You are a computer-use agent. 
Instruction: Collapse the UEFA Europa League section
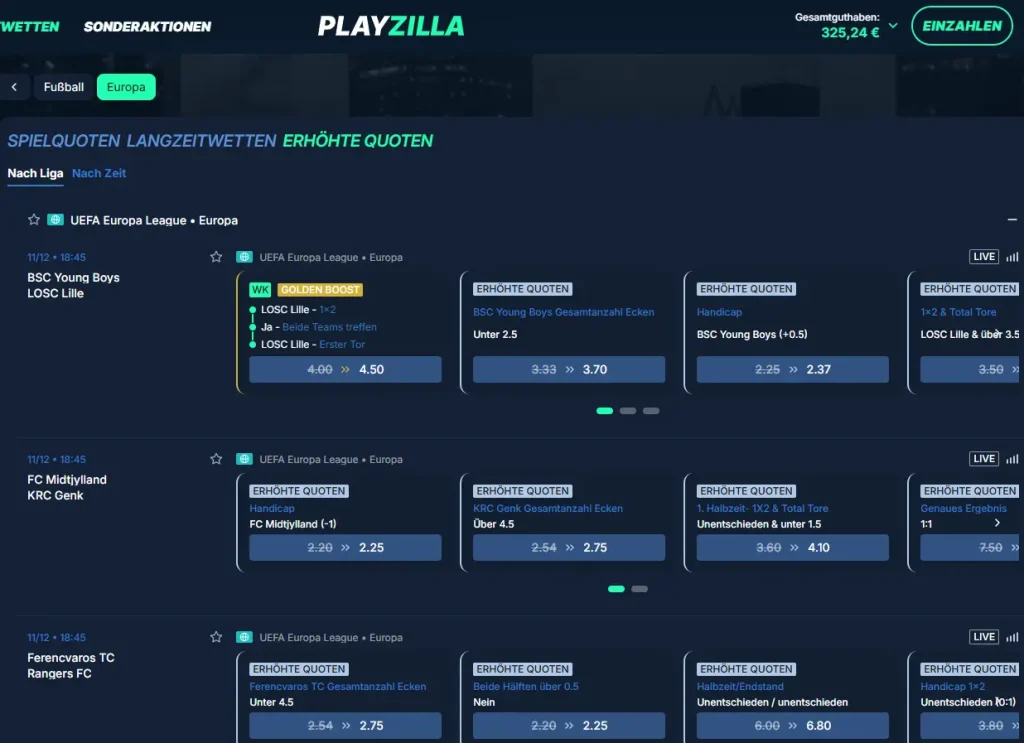click(1011, 220)
